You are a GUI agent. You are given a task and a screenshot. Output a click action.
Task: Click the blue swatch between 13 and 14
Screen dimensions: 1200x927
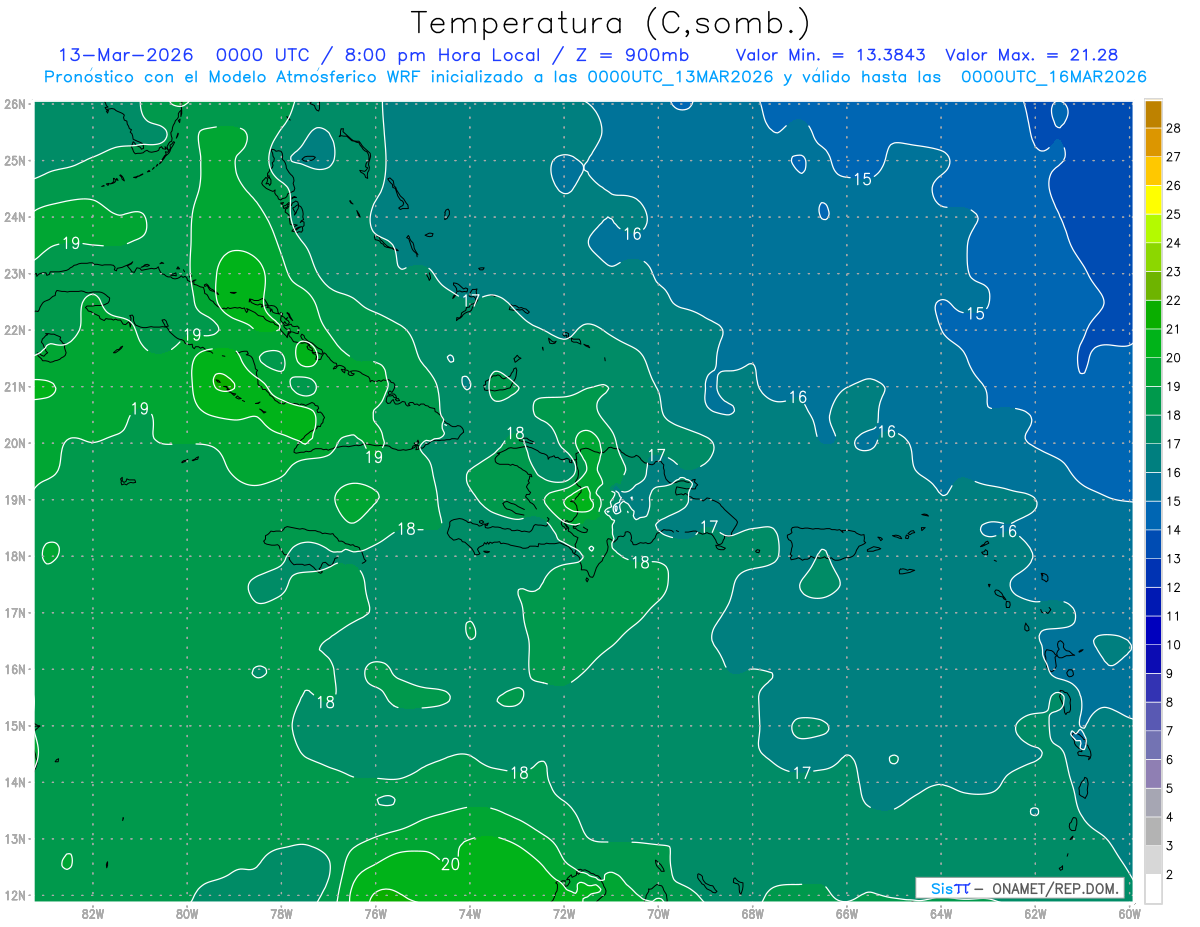click(x=1153, y=544)
